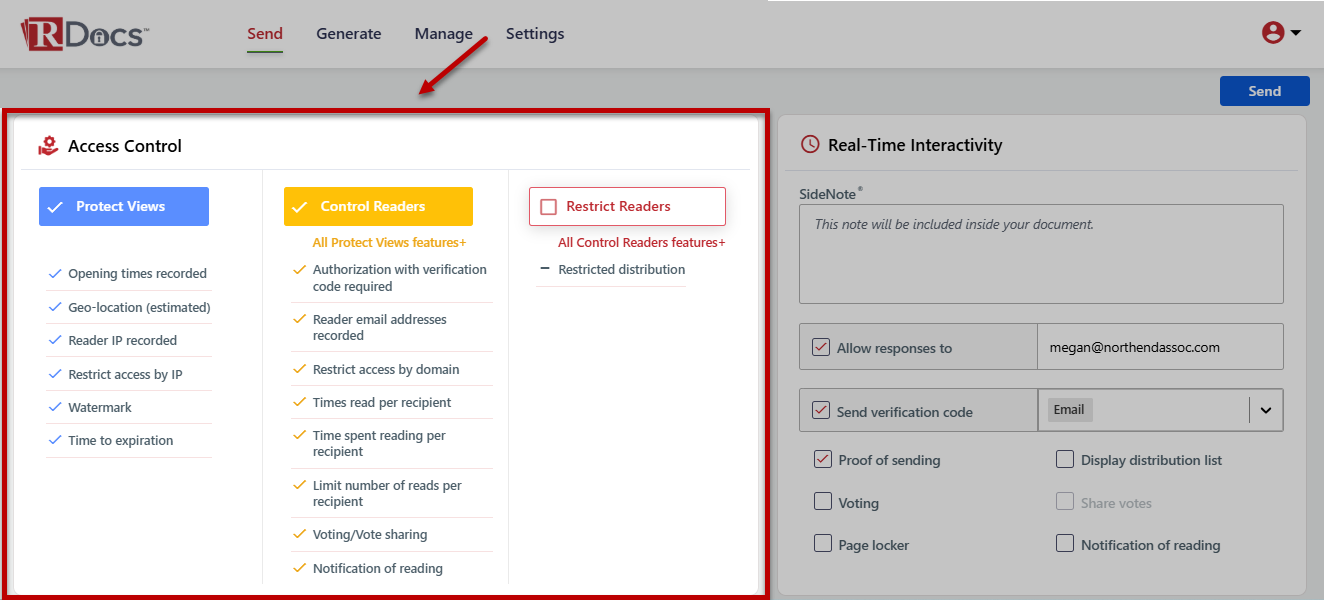This screenshot has height=600, width=1324.
Task: Click the yellow Control Readers button
Action: [x=378, y=207]
